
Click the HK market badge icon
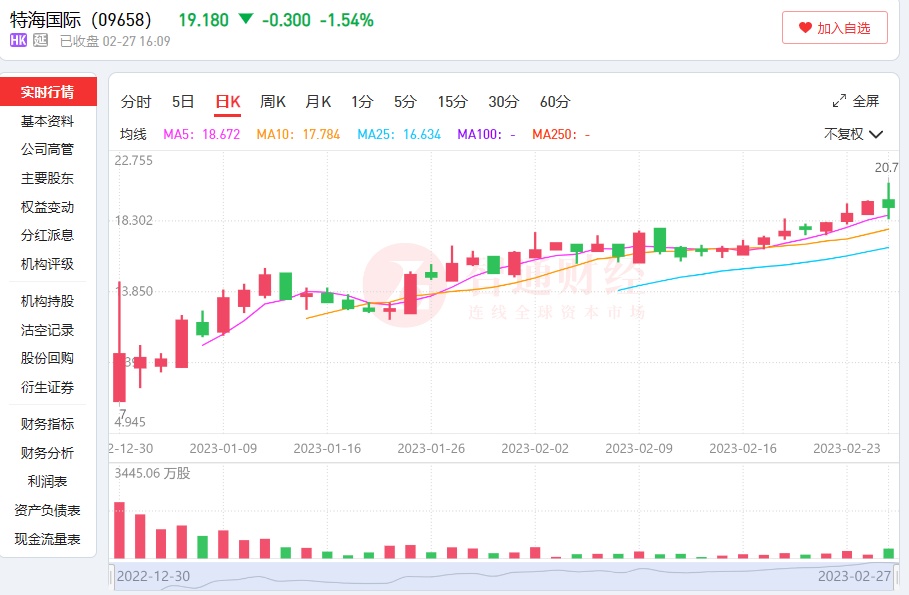coord(18,40)
